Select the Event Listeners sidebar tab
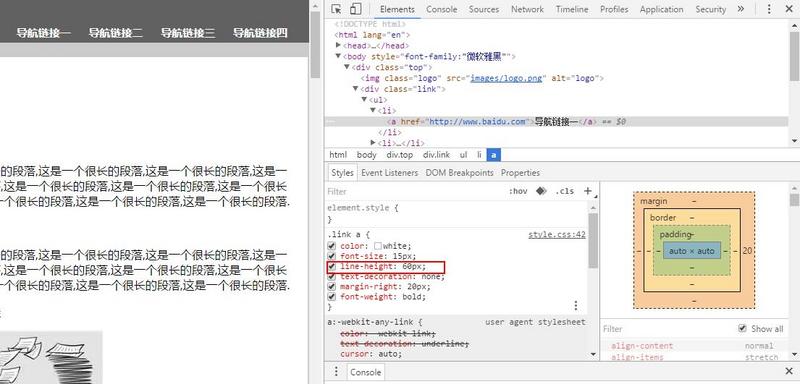Image resolution: width=800 pixels, height=384 pixels. pyautogui.click(x=389, y=173)
